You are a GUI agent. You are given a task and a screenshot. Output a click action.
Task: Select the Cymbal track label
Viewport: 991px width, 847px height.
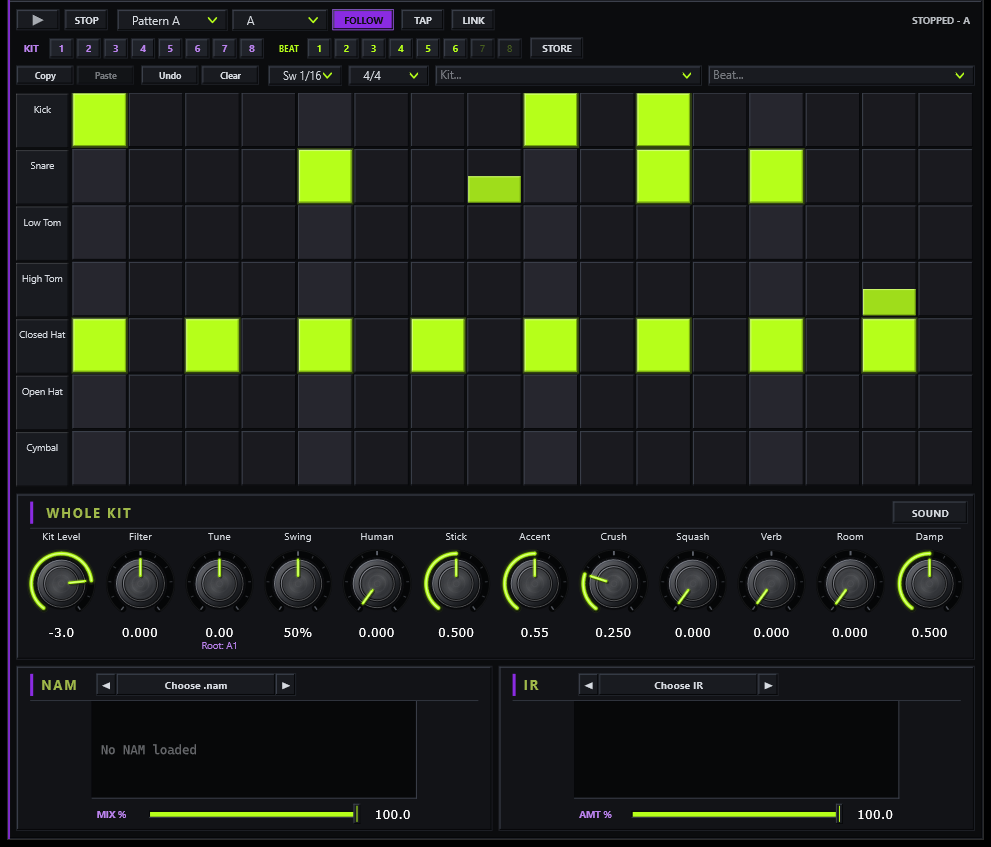coord(42,458)
